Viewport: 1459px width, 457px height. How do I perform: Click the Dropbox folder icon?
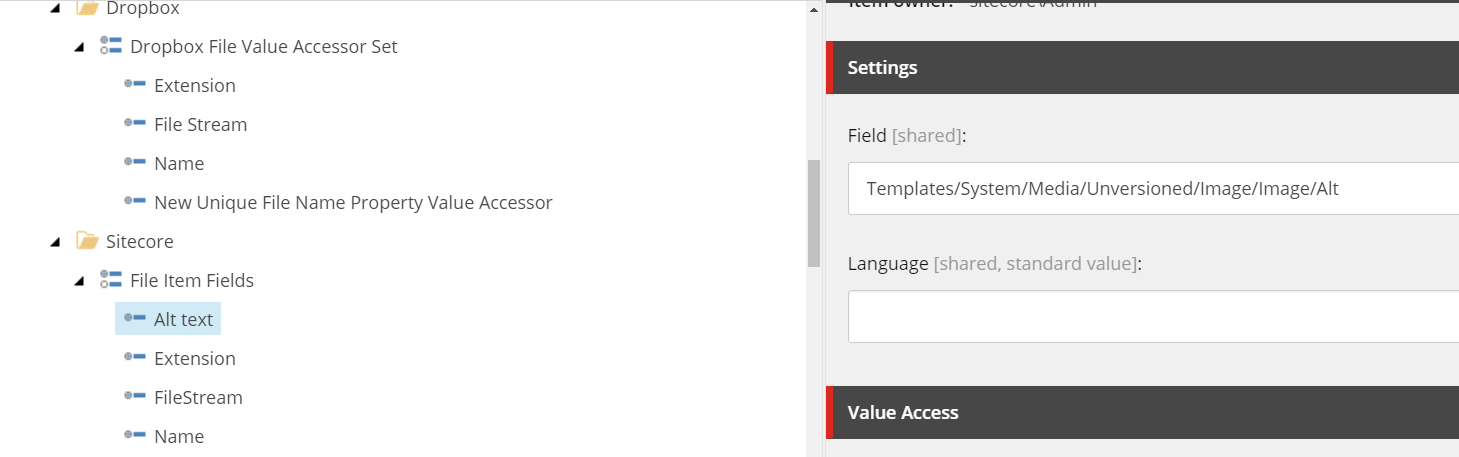click(87, 8)
